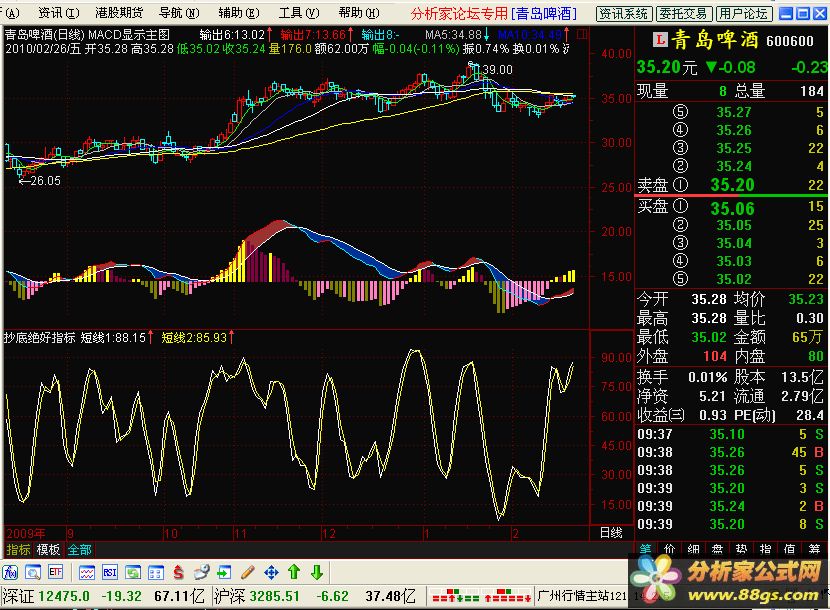Click the 39.00 high price label
Screen dimensions: 830x610
pos(498,70)
